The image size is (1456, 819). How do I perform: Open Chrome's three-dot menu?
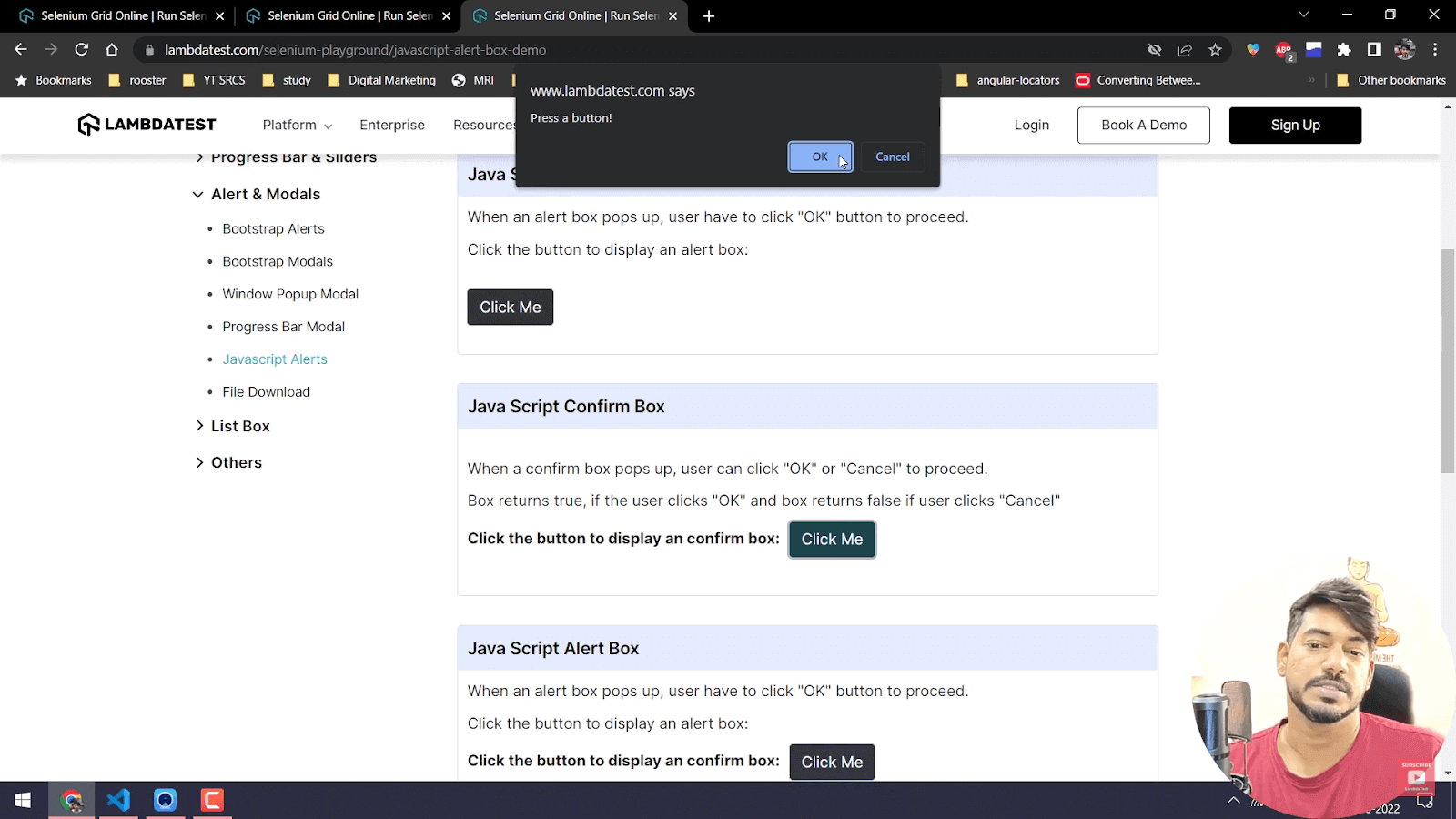pos(1435,50)
